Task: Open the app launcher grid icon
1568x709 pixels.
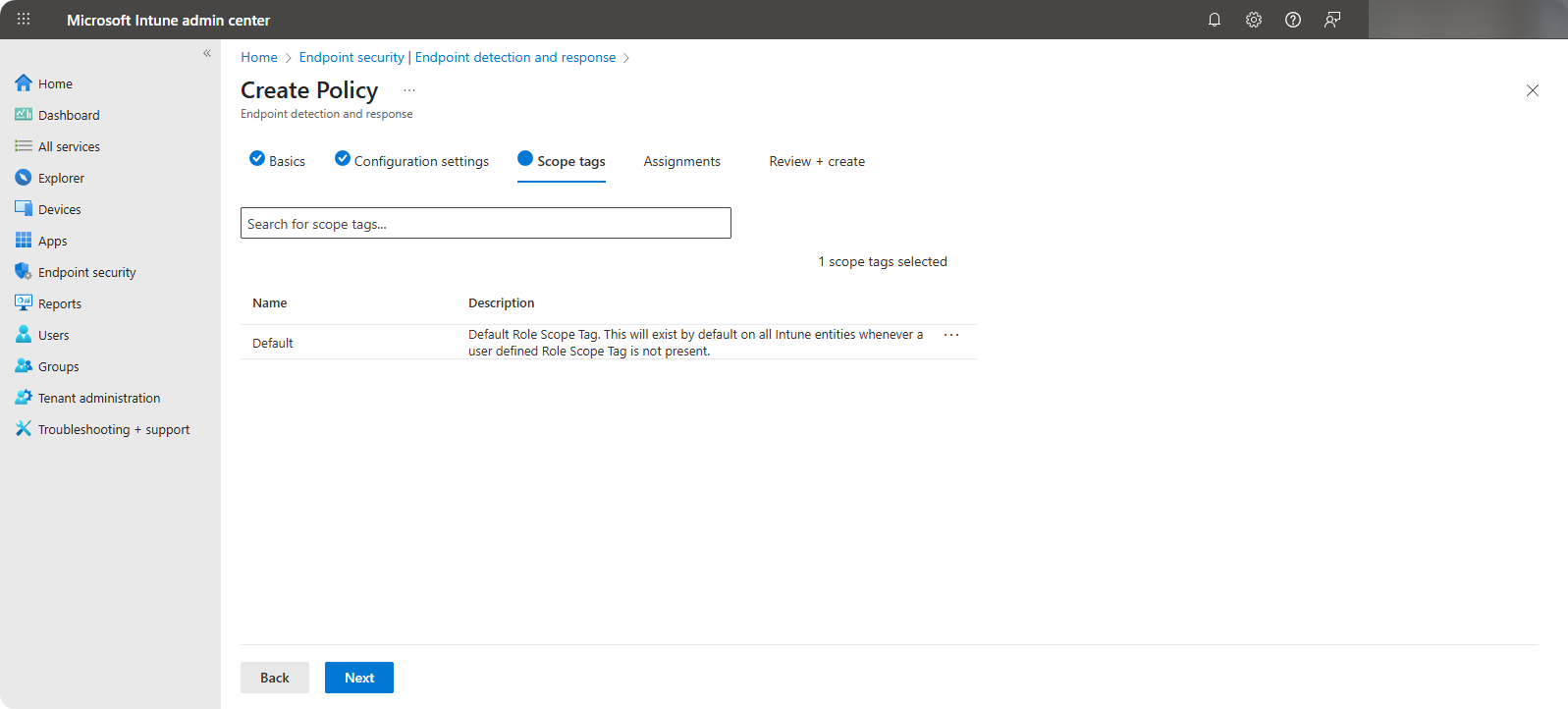Action: tap(24, 20)
